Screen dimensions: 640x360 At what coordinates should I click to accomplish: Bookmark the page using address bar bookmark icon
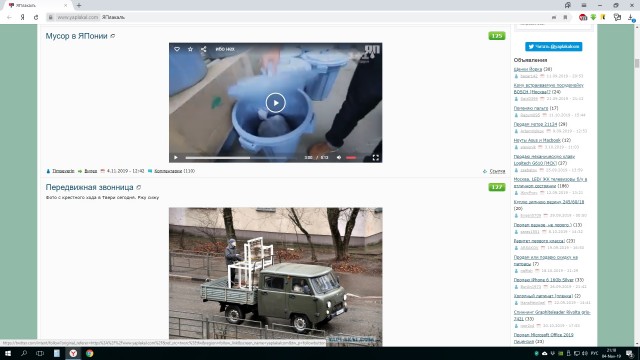click(x=565, y=17)
